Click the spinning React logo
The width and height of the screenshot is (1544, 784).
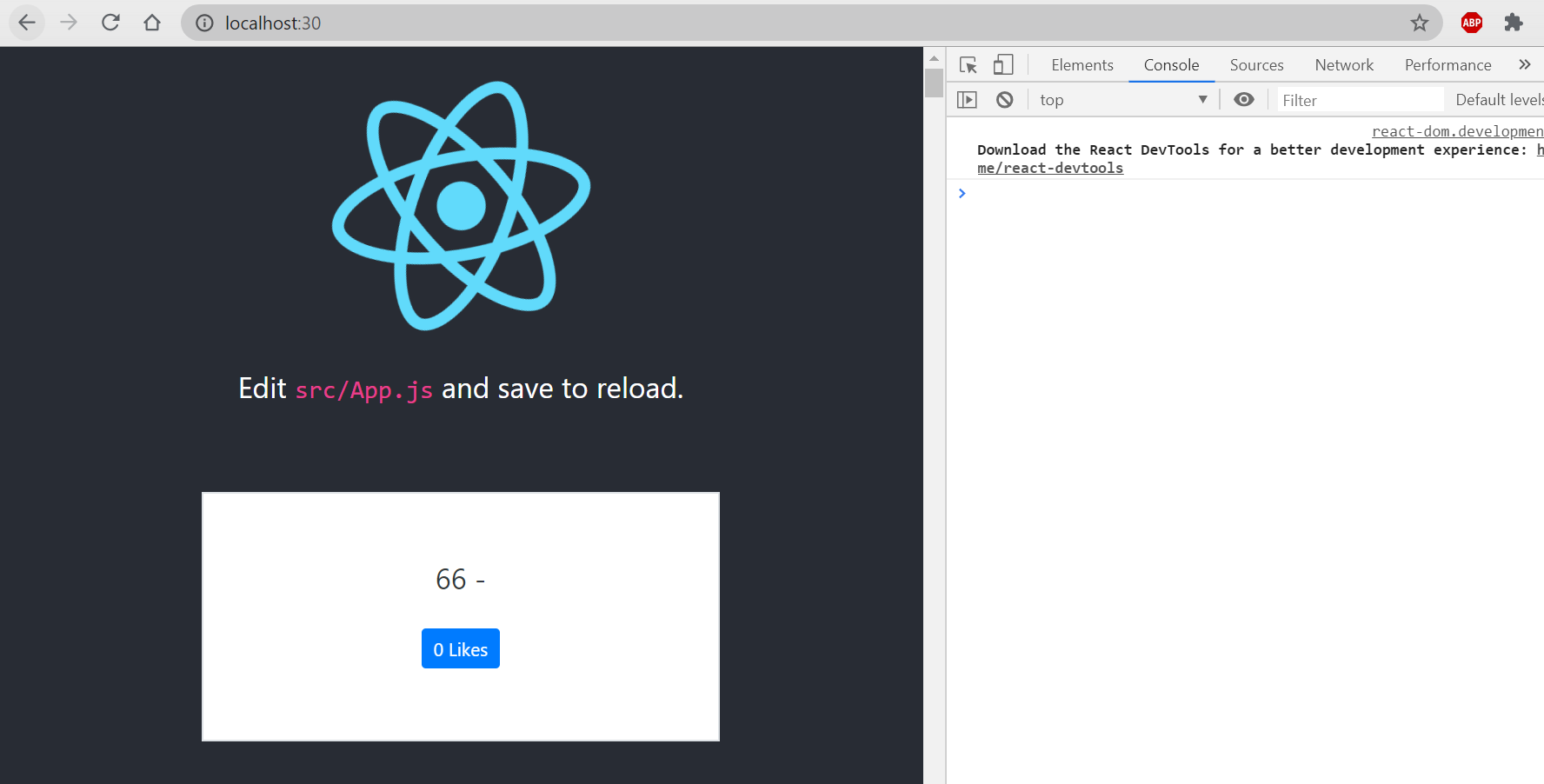coord(461,206)
